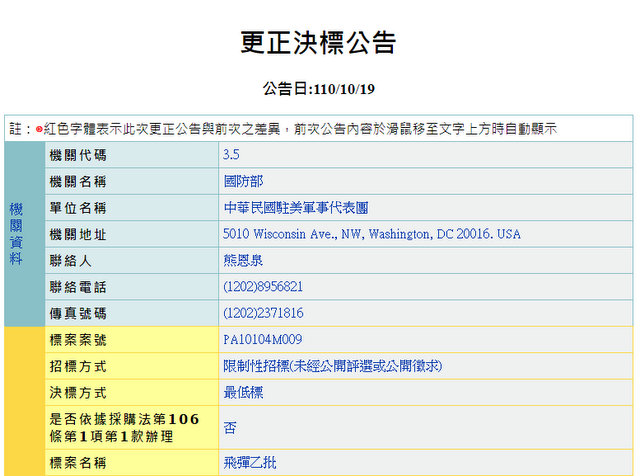The height and width of the screenshot is (476, 640).
Task: Click the 機關資料 section header
Action: point(16,234)
